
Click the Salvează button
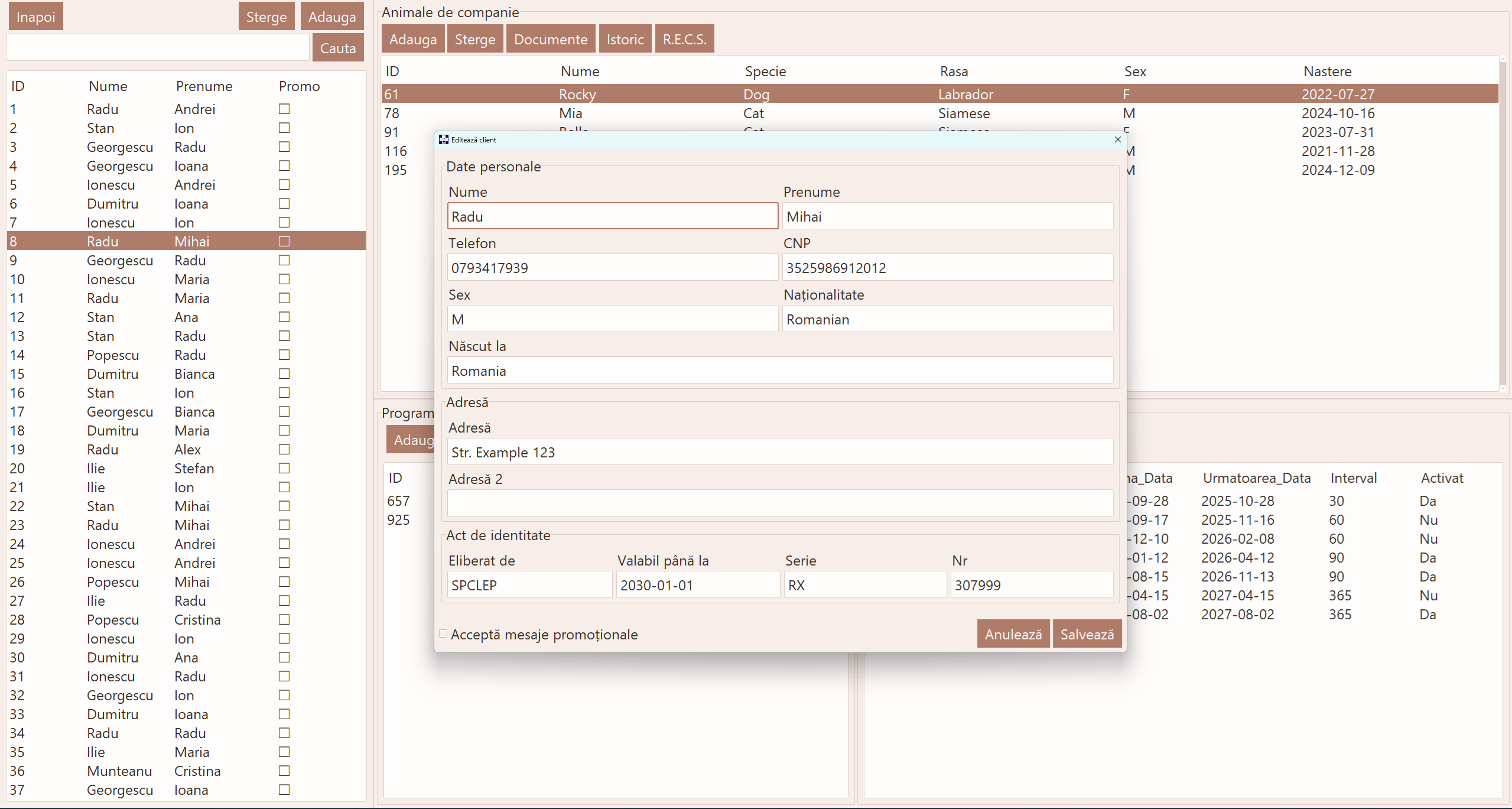click(x=1087, y=634)
